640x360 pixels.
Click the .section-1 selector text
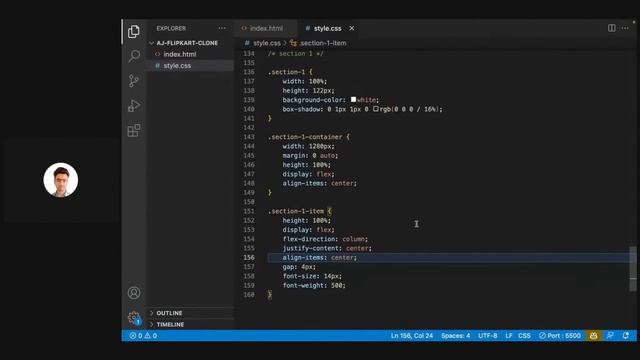click(x=287, y=72)
